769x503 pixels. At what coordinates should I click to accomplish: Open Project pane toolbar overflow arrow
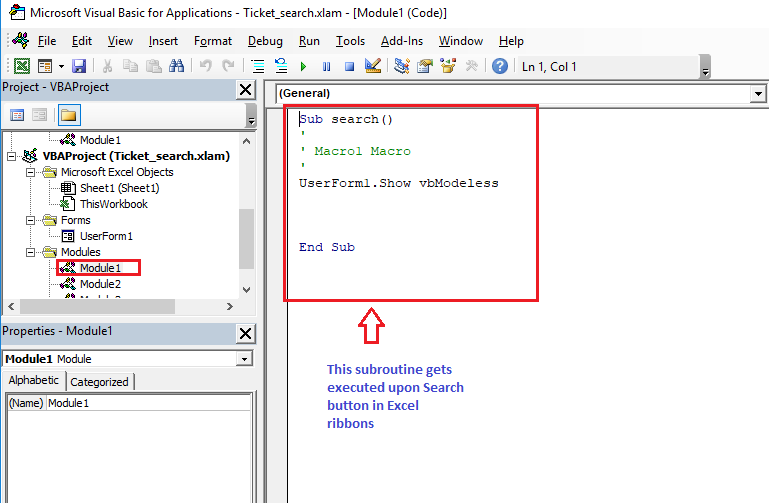click(251, 116)
